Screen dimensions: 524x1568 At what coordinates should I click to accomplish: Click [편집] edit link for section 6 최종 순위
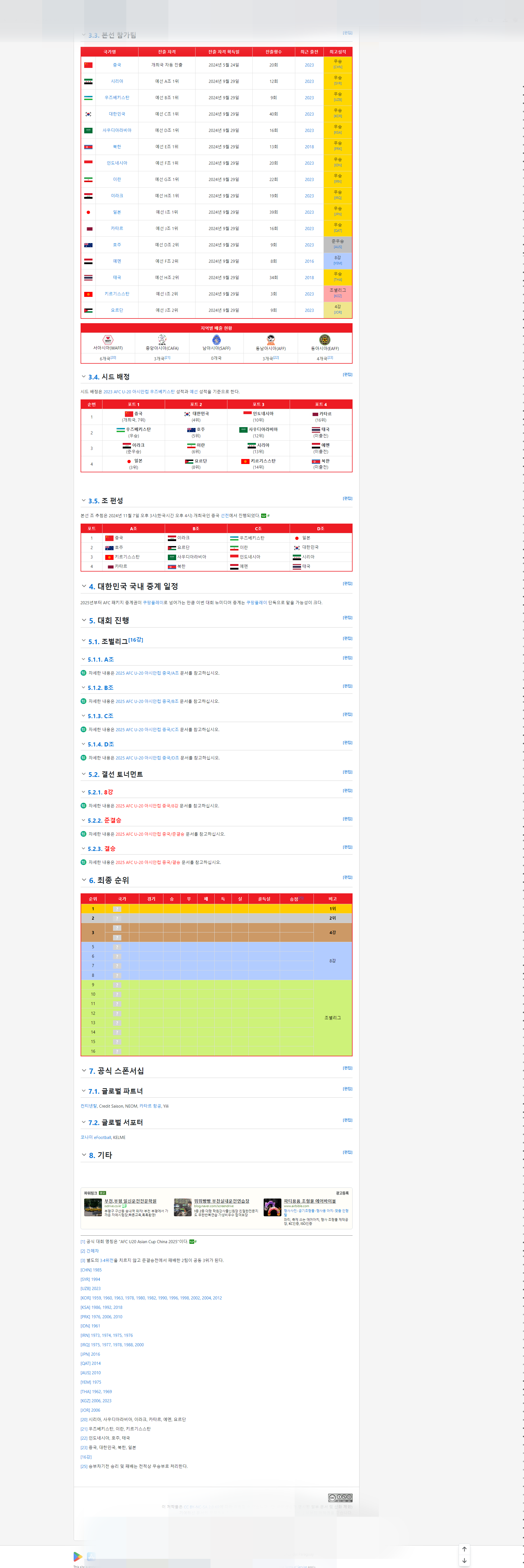coord(347,877)
